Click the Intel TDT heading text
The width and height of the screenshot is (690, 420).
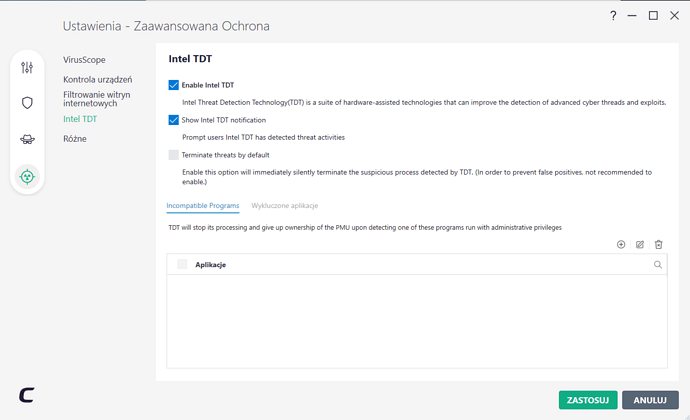(x=190, y=59)
